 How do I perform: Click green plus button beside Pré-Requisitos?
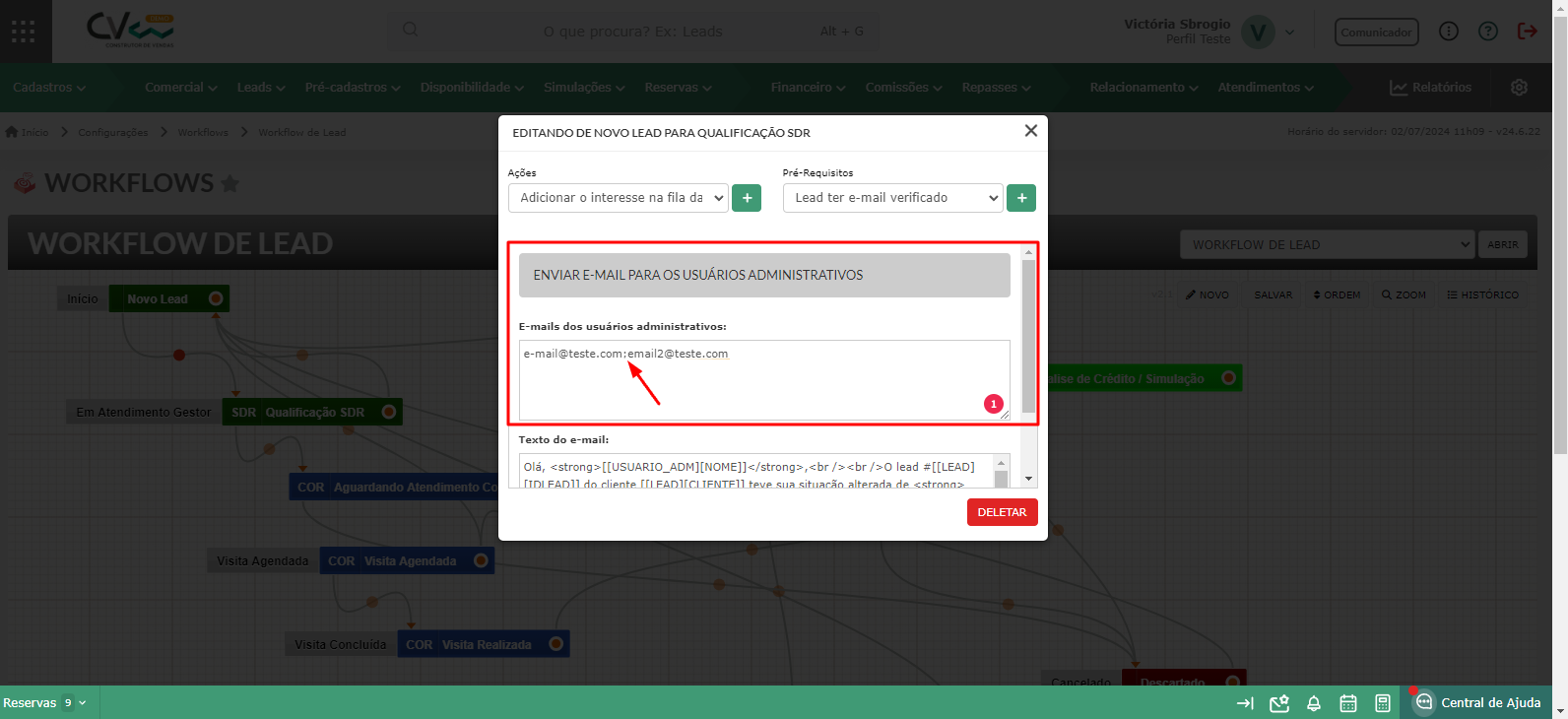click(x=1021, y=198)
